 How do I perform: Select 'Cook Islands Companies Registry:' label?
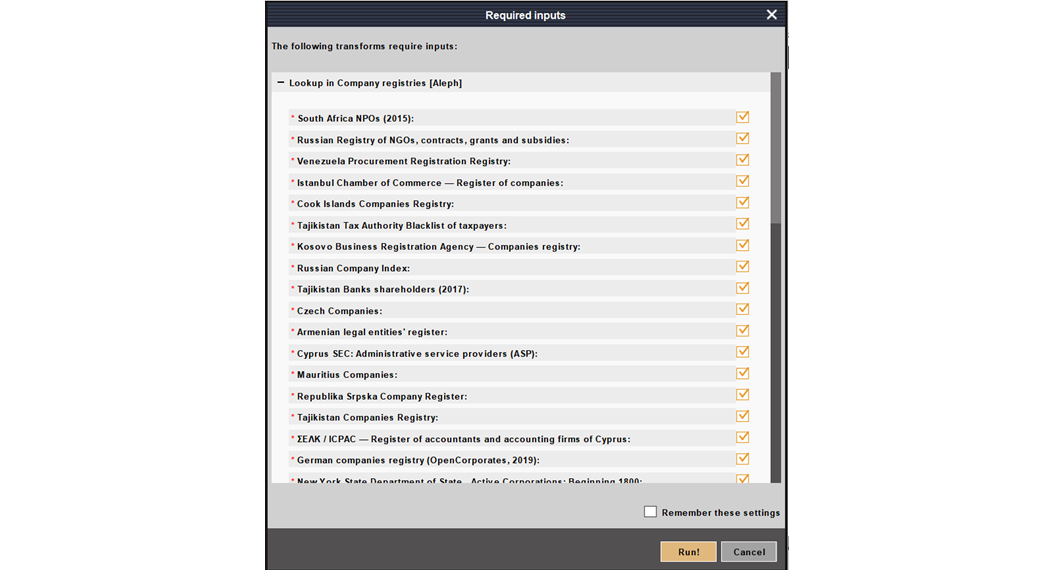[x=375, y=204]
